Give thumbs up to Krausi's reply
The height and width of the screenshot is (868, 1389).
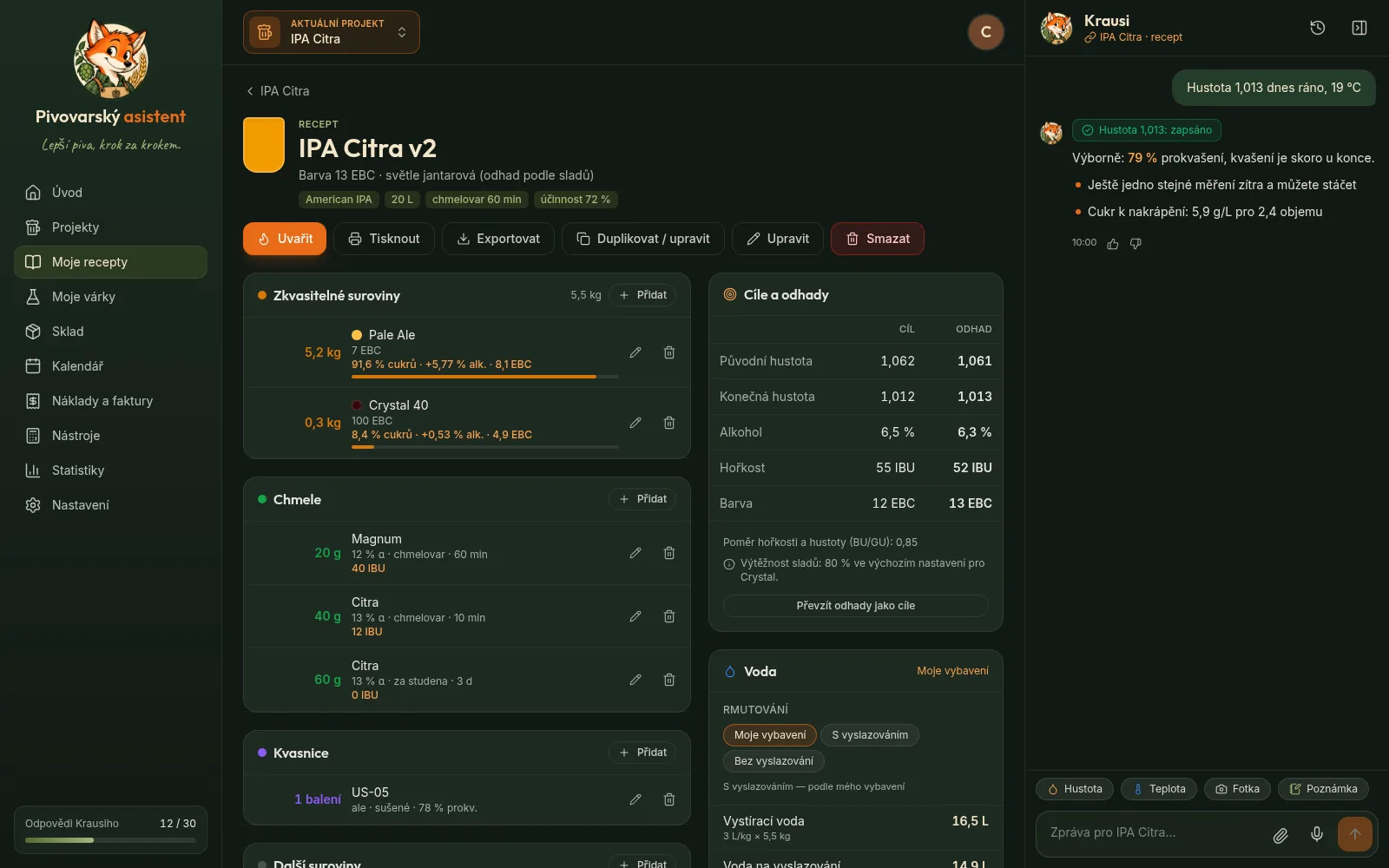point(1113,244)
